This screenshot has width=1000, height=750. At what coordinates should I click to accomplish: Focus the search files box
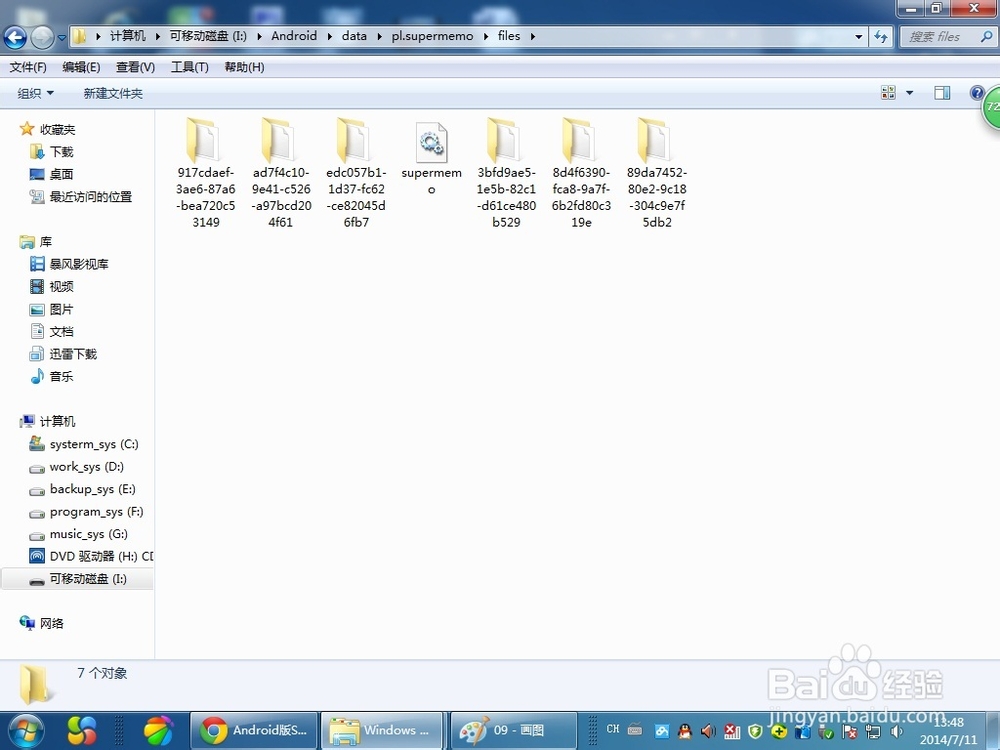tap(947, 37)
